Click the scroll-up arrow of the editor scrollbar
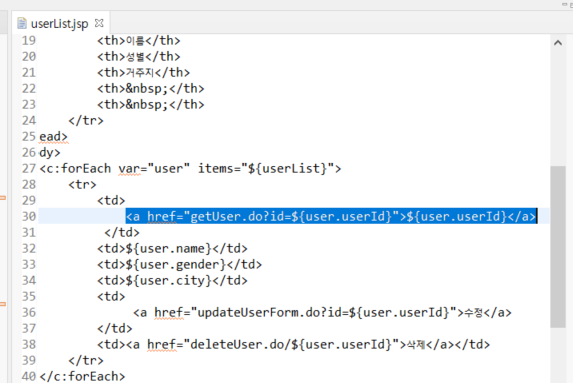573x383 pixels. (558, 43)
